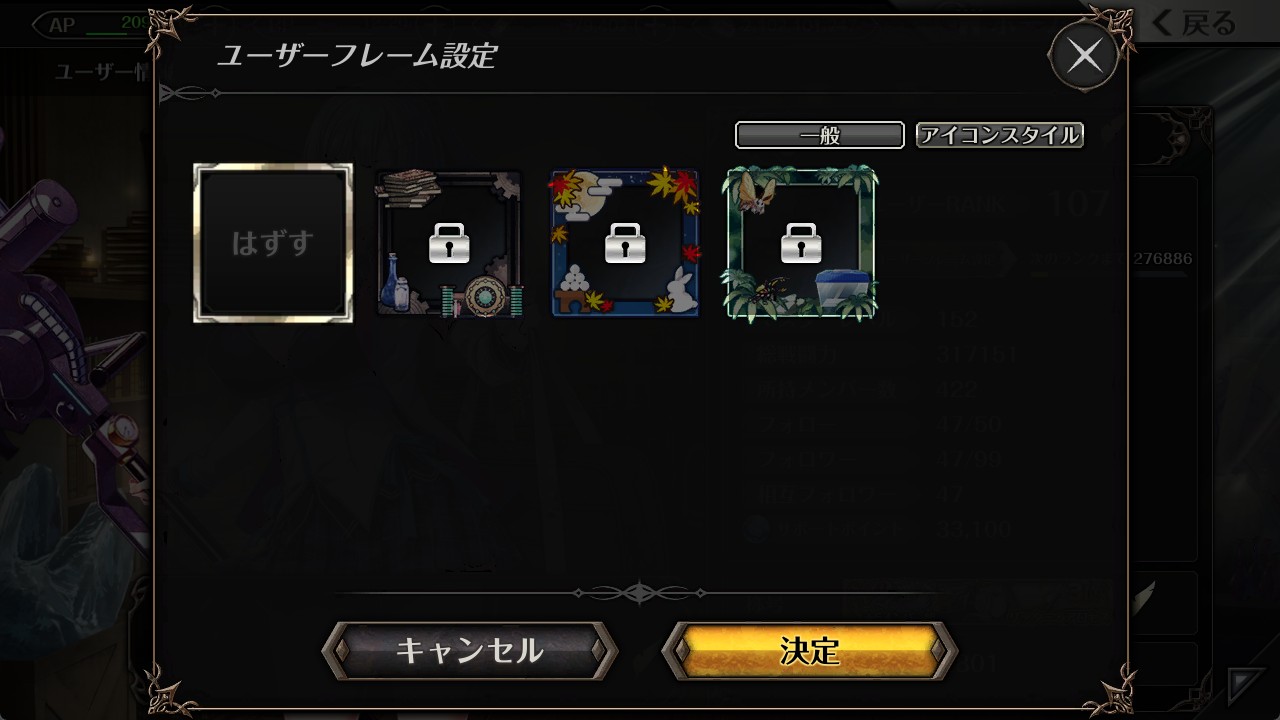Click the lock icon on autumn frame

[x=625, y=242]
